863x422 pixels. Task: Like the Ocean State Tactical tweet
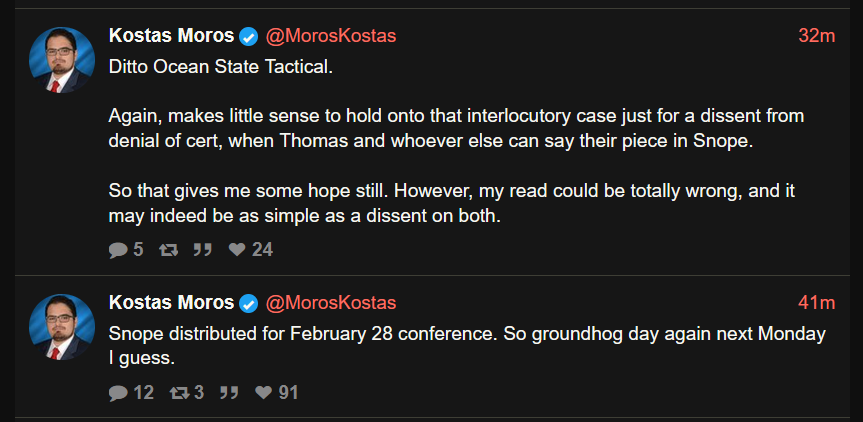point(237,250)
